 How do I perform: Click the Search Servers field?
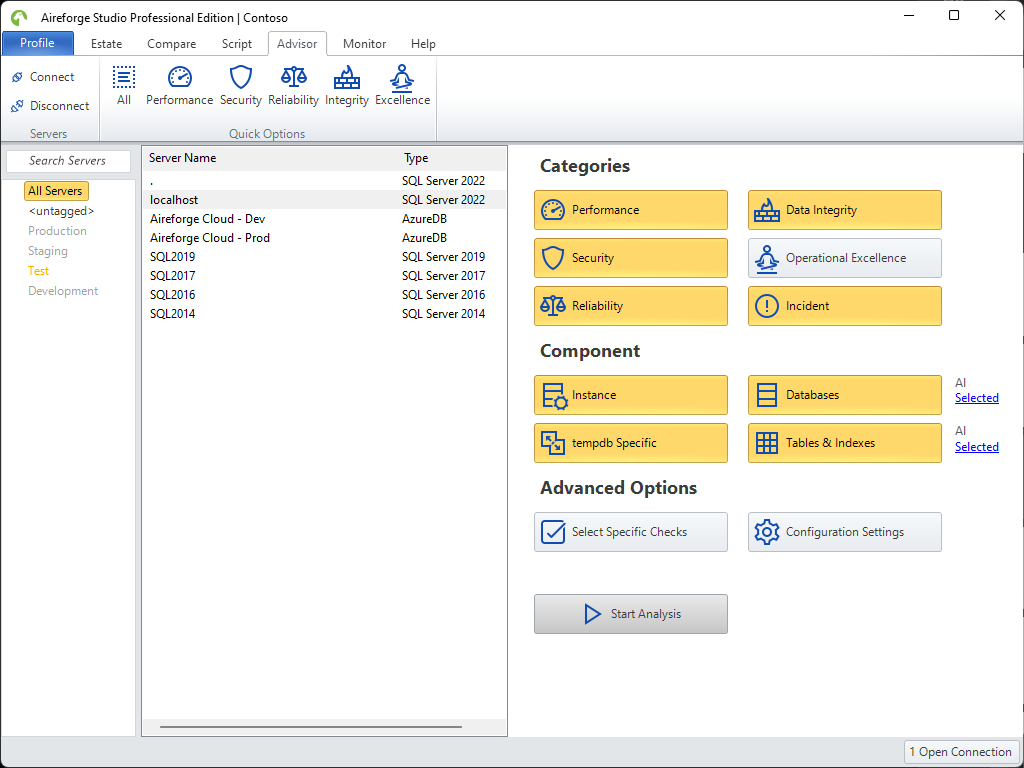click(x=68, y=160)
